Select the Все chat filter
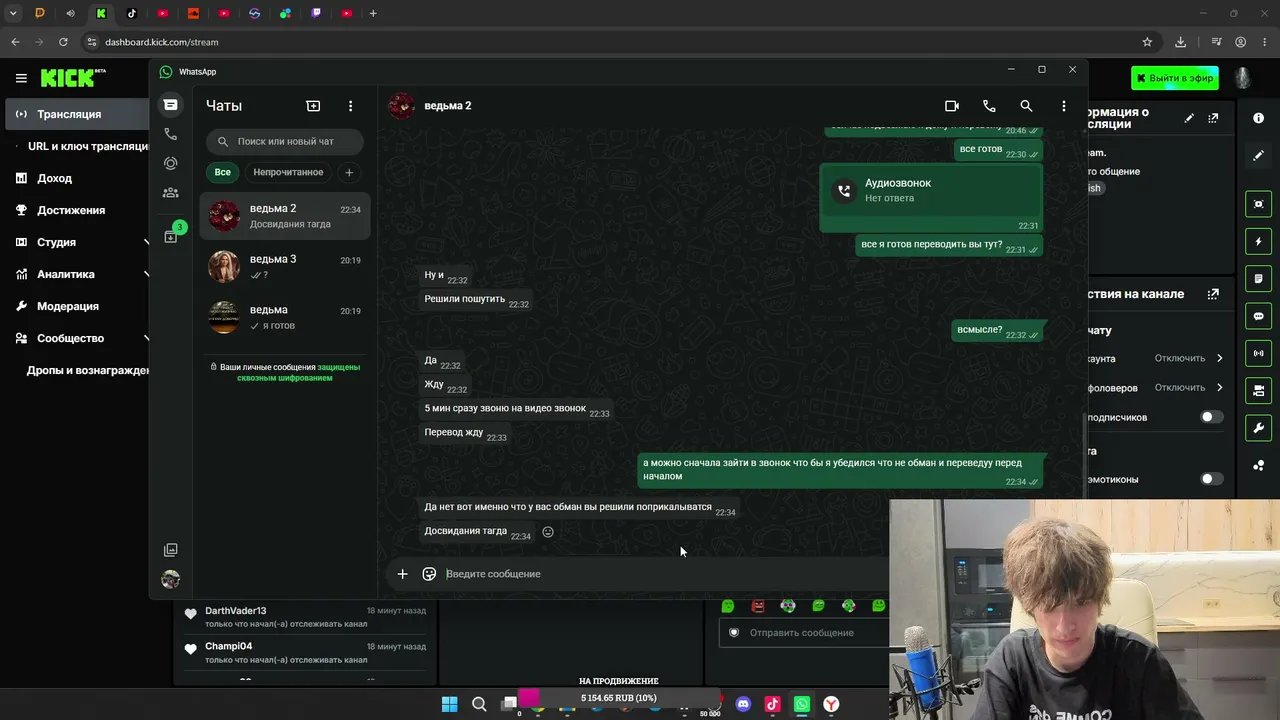Image resolution: width=1280 pixels, height=720 pixels. [x=222, y=172]
